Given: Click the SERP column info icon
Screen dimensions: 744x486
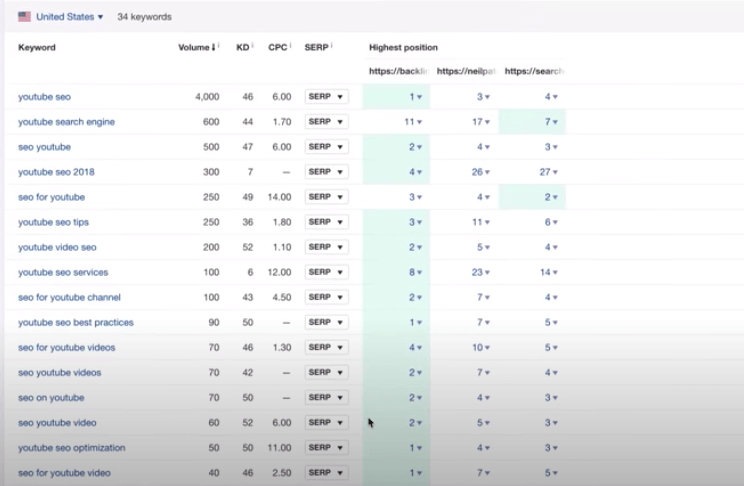Looking at the screenshot, I should 331,46.
